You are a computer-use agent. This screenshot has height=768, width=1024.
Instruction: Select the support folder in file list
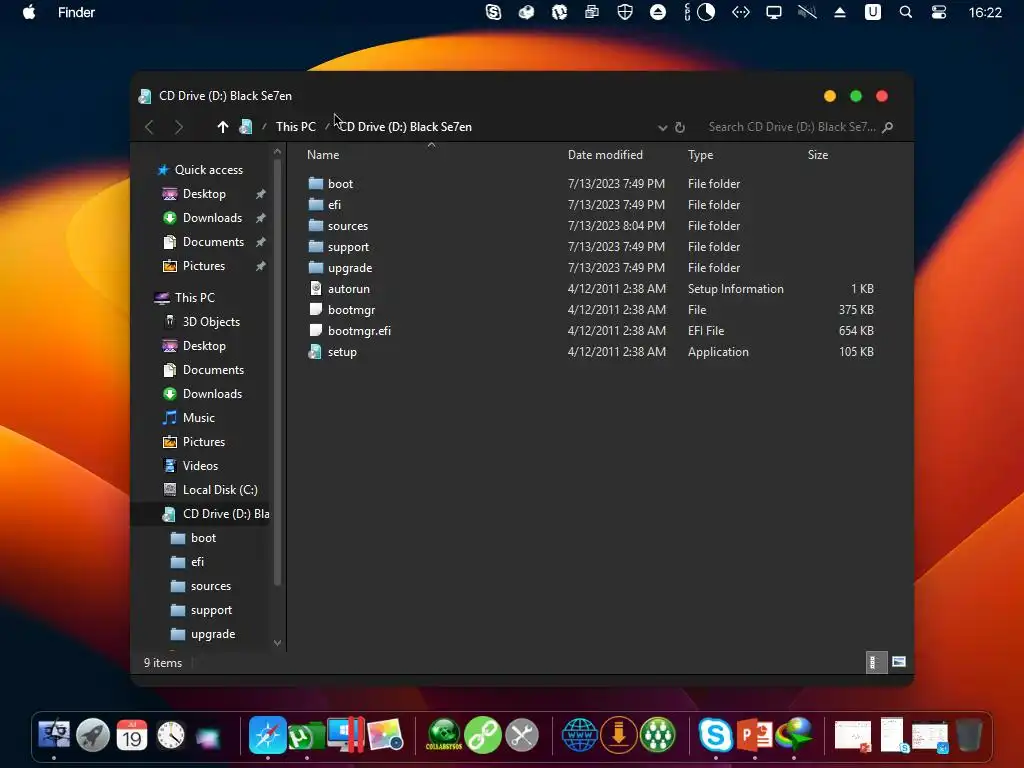pyautogui.click(x=348, y=247)
